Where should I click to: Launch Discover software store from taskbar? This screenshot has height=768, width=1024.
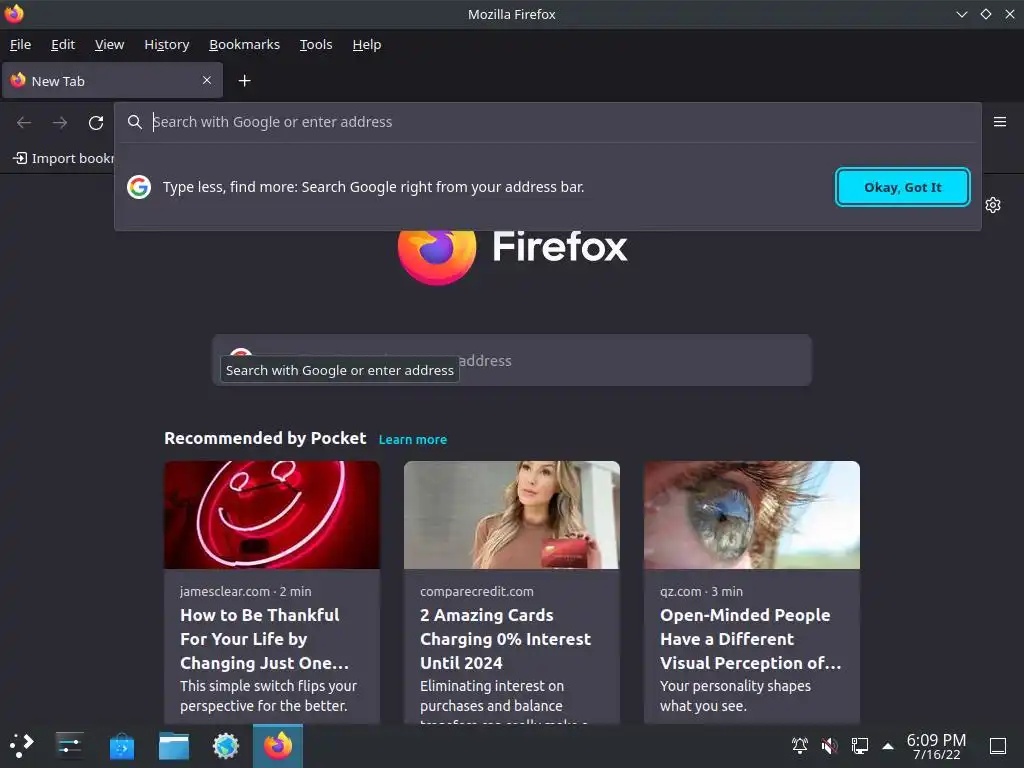coord(121,746)
